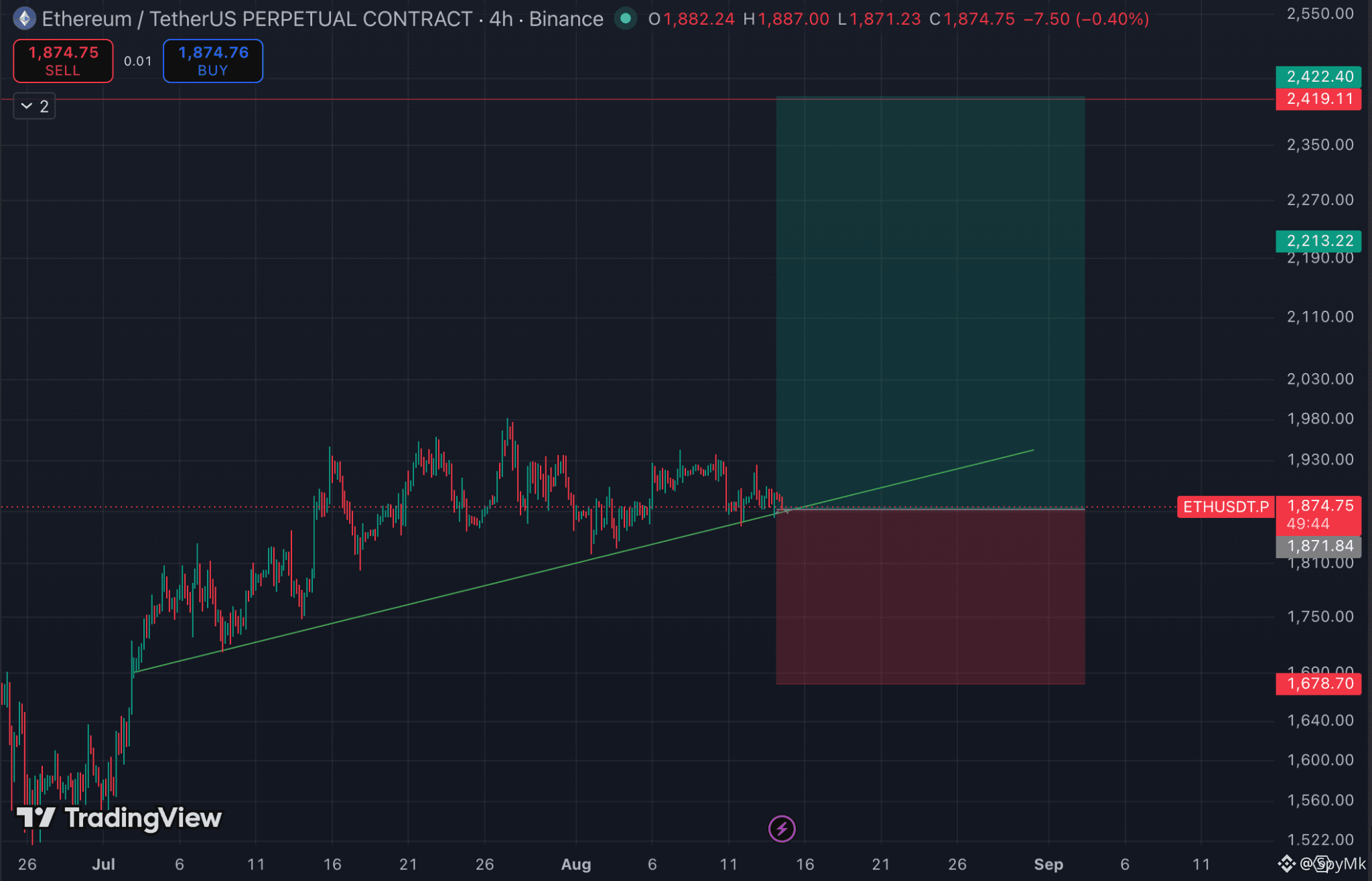Click the 2,550.00 price axis label
1372x881 pixels.
tap(1320, 14)
